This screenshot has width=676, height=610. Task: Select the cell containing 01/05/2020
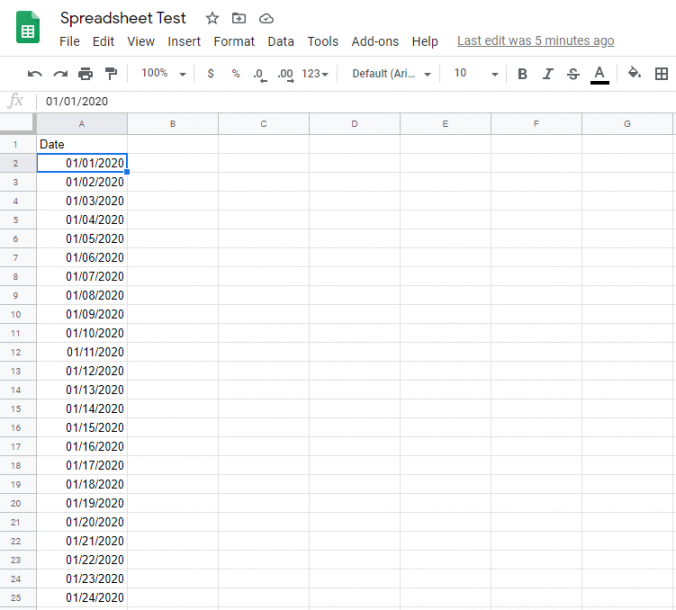click(x=82, y=238)
